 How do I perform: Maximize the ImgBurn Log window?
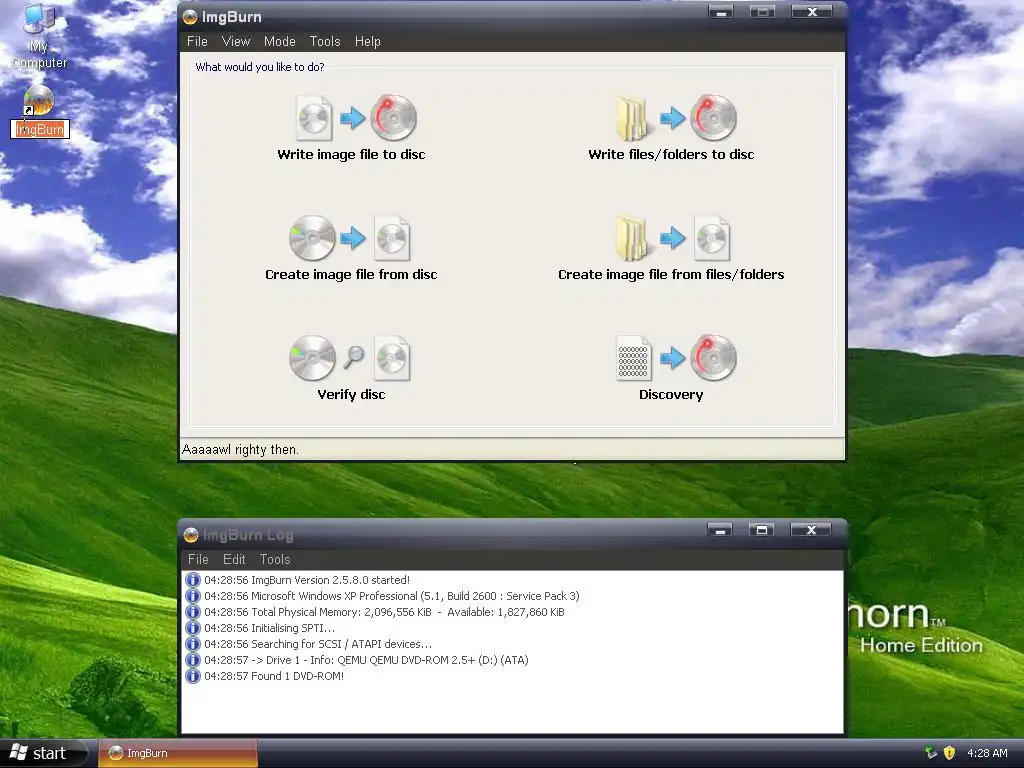761,530
